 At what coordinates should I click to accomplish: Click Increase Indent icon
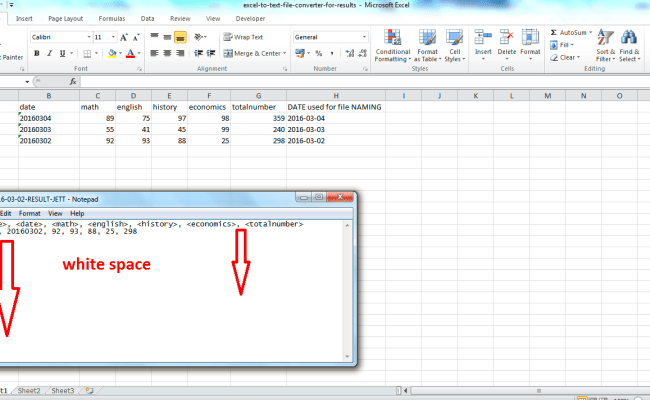[x=211, y=53]
